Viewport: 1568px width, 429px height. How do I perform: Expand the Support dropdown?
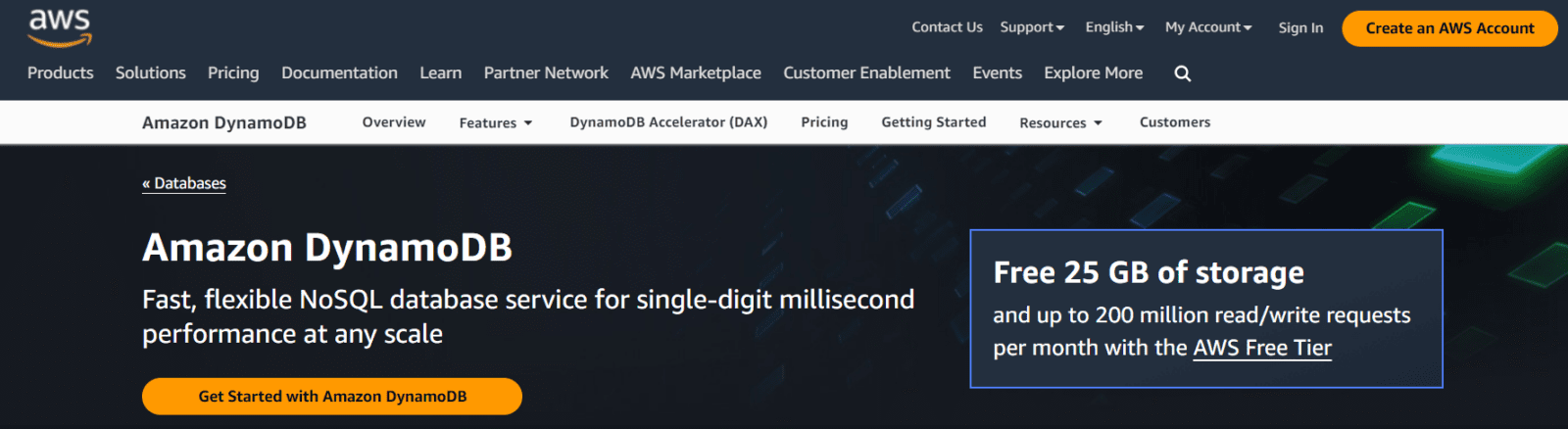(x=1032, y=27)
